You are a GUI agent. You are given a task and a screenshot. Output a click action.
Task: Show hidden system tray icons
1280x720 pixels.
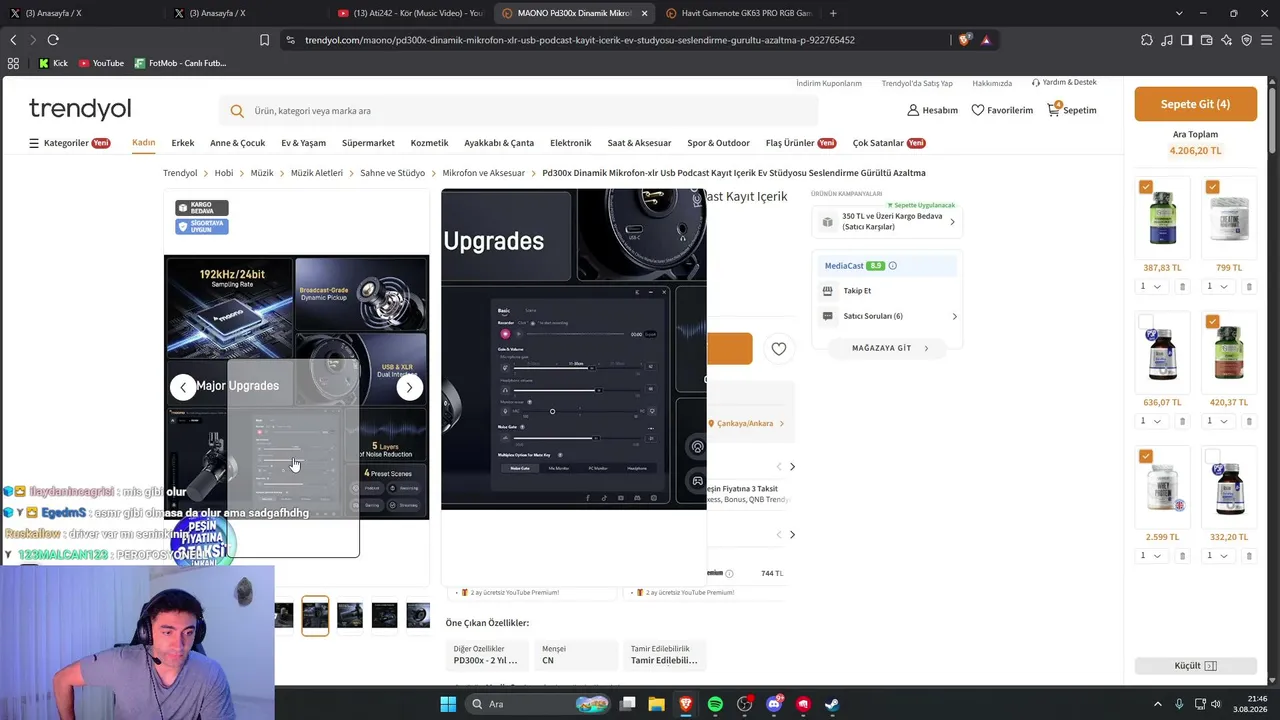(x=1158, y=704)
